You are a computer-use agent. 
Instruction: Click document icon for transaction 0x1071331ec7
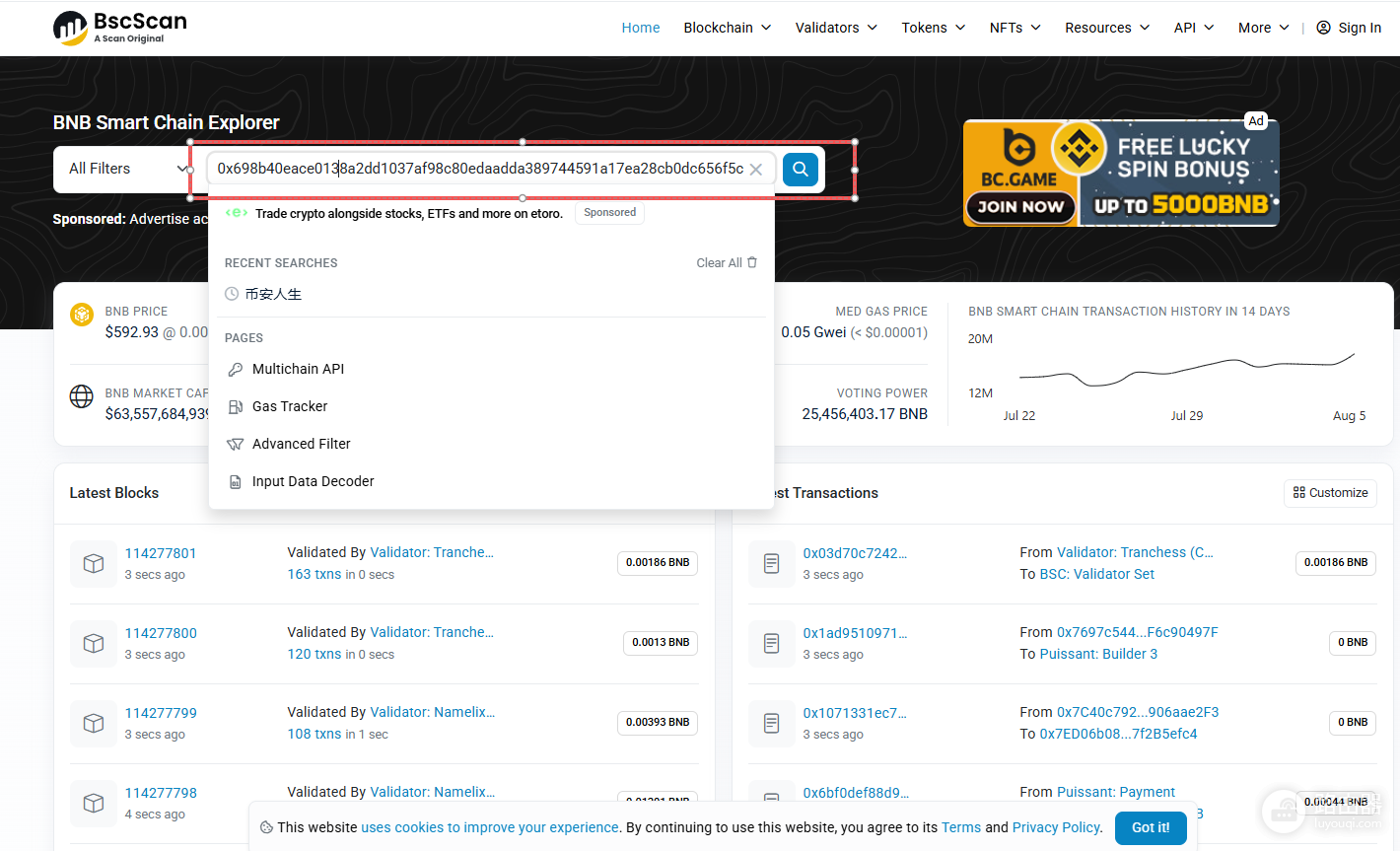tap(772, 723)
